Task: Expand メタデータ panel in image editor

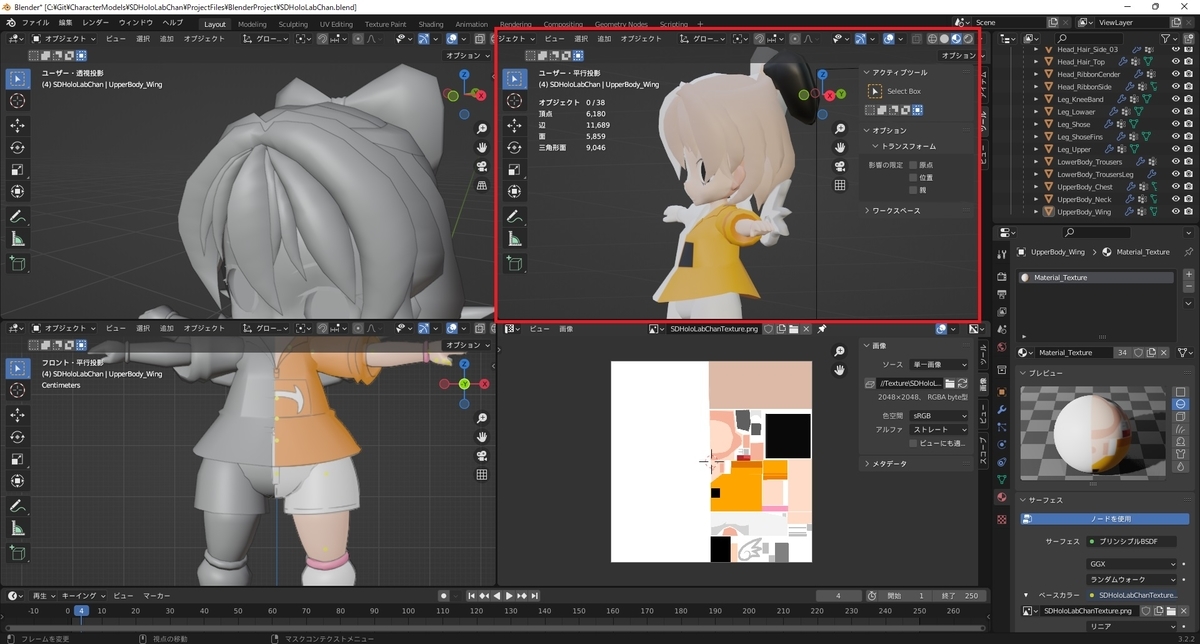Action: point(866,464)
